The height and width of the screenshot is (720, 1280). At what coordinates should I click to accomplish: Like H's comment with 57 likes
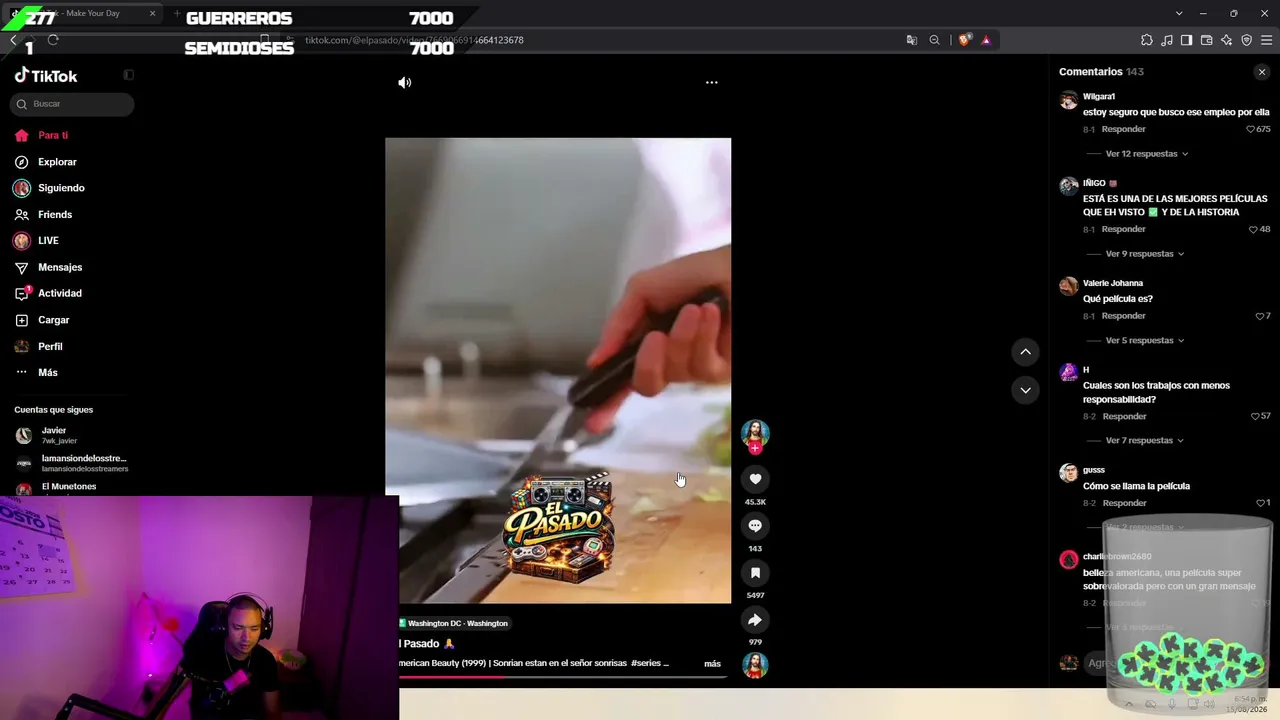pyautogui.click(x=1255, y=416)
